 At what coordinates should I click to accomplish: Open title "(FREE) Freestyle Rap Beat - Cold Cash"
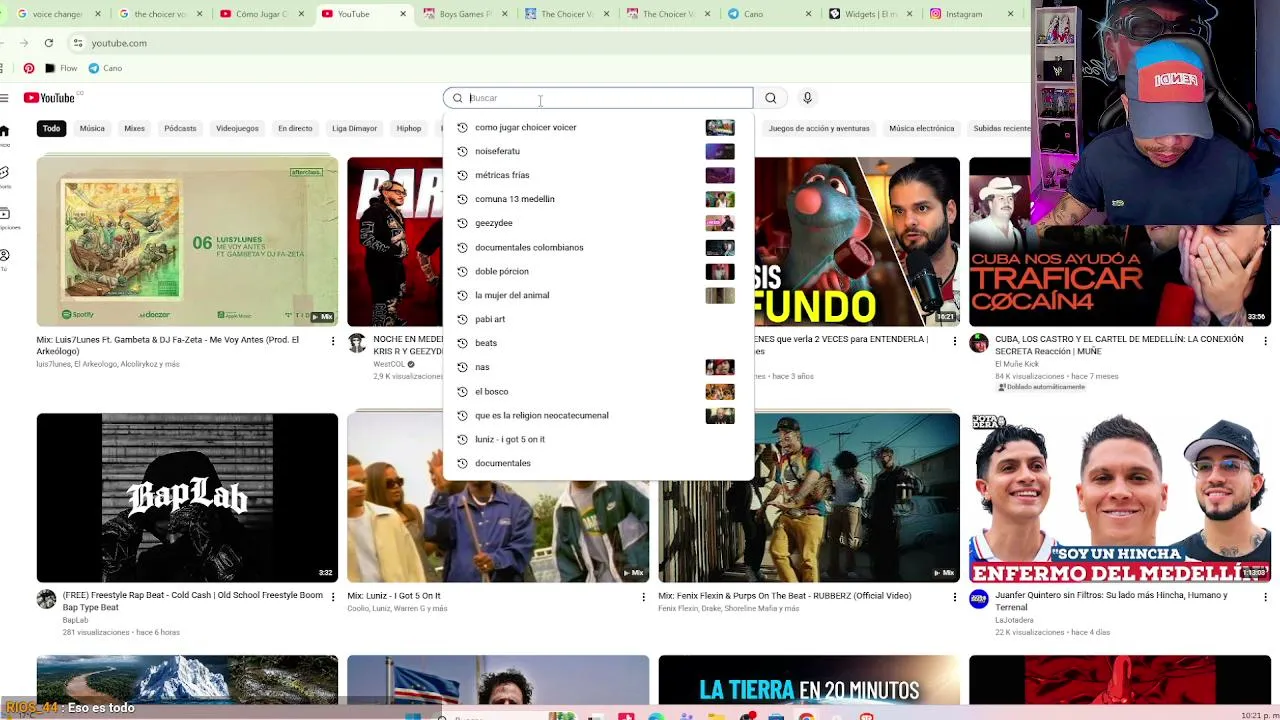193,601
